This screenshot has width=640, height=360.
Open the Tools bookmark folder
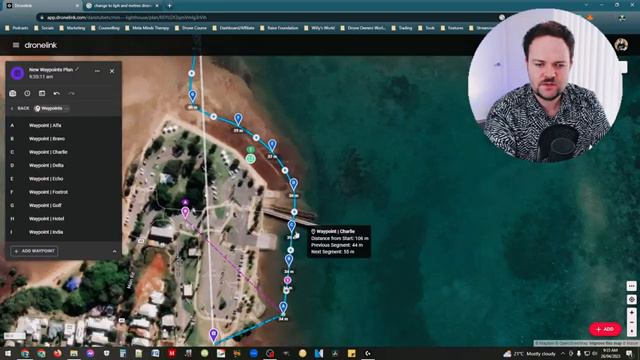pos(426,28)
